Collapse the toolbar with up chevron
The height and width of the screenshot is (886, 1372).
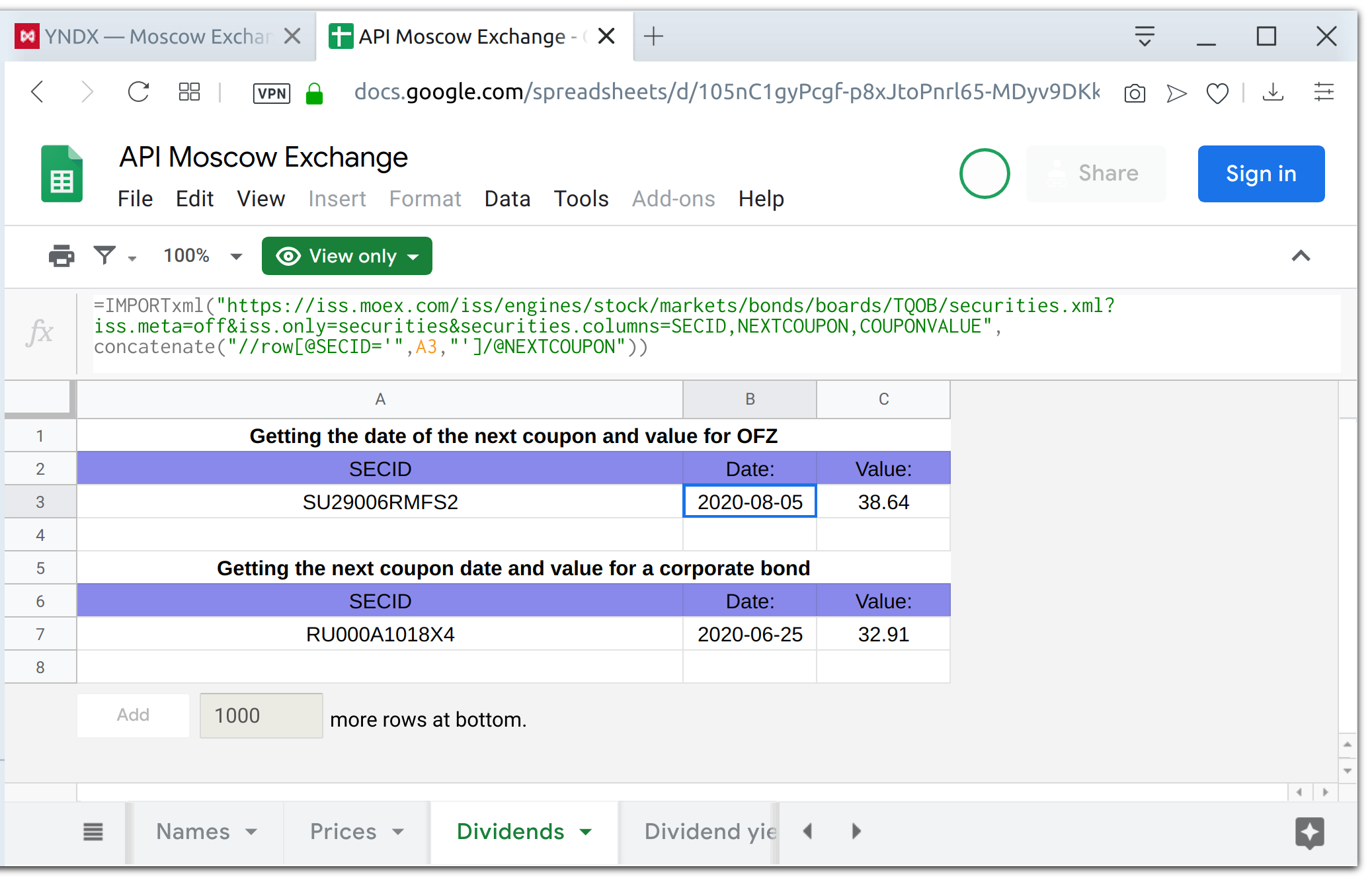[x=1301, y=256]
